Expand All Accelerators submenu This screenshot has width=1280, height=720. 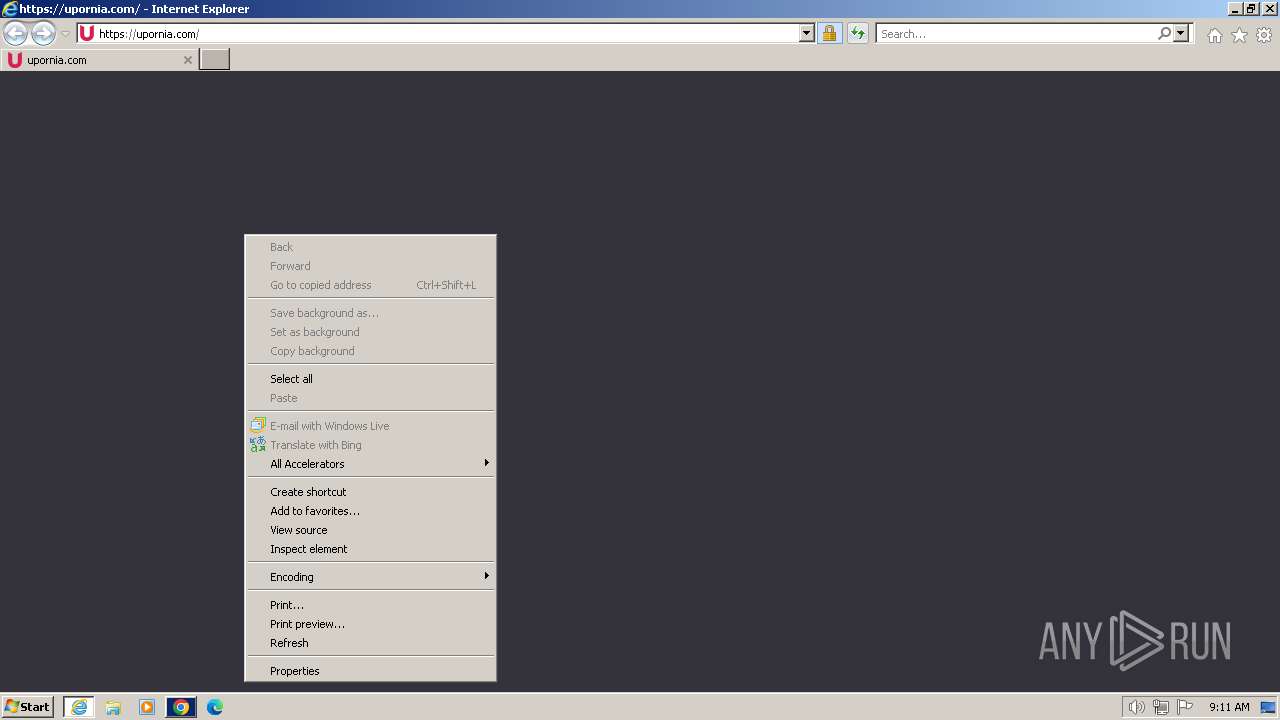coord(370,464)
